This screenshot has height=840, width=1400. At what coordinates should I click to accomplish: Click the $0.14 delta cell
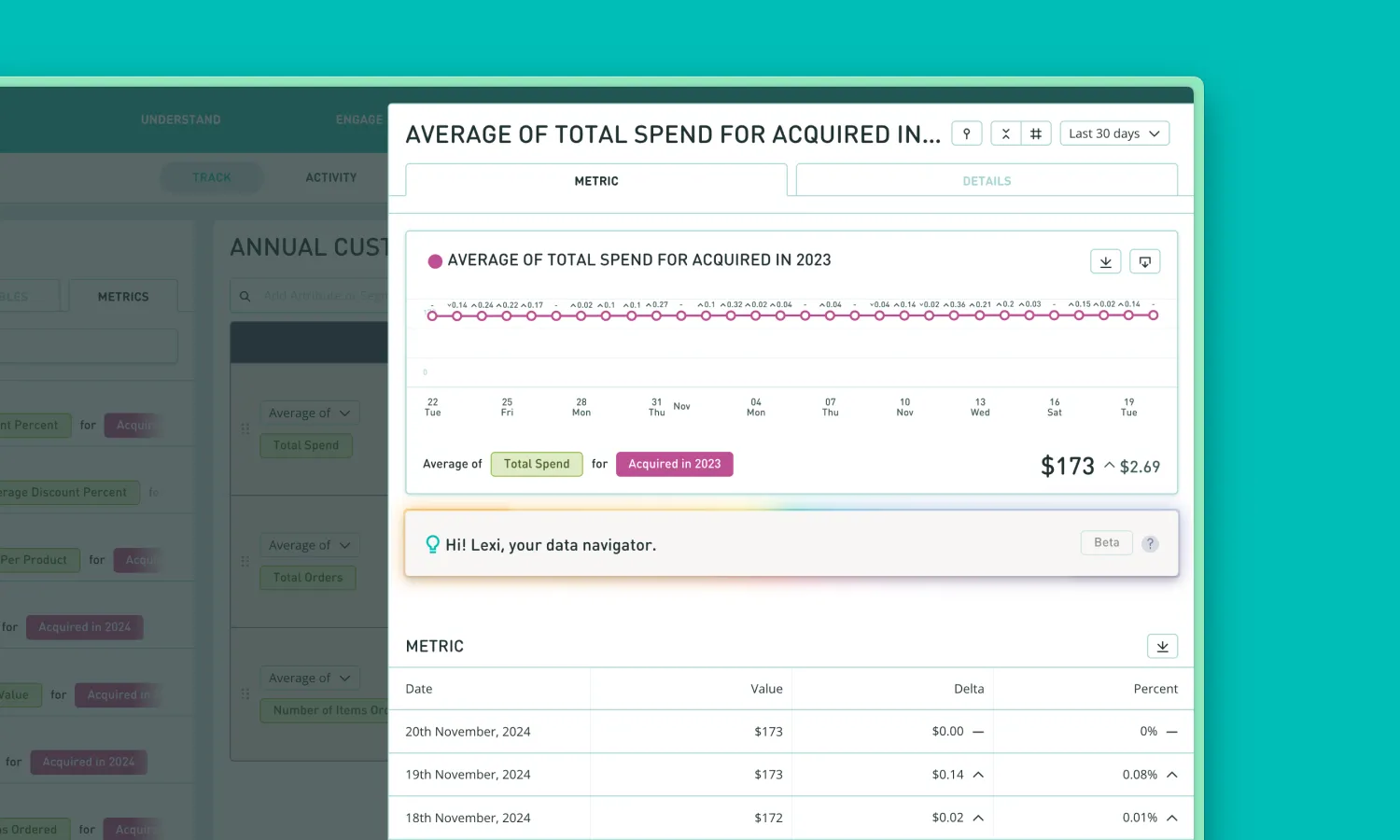click(947, 775)
